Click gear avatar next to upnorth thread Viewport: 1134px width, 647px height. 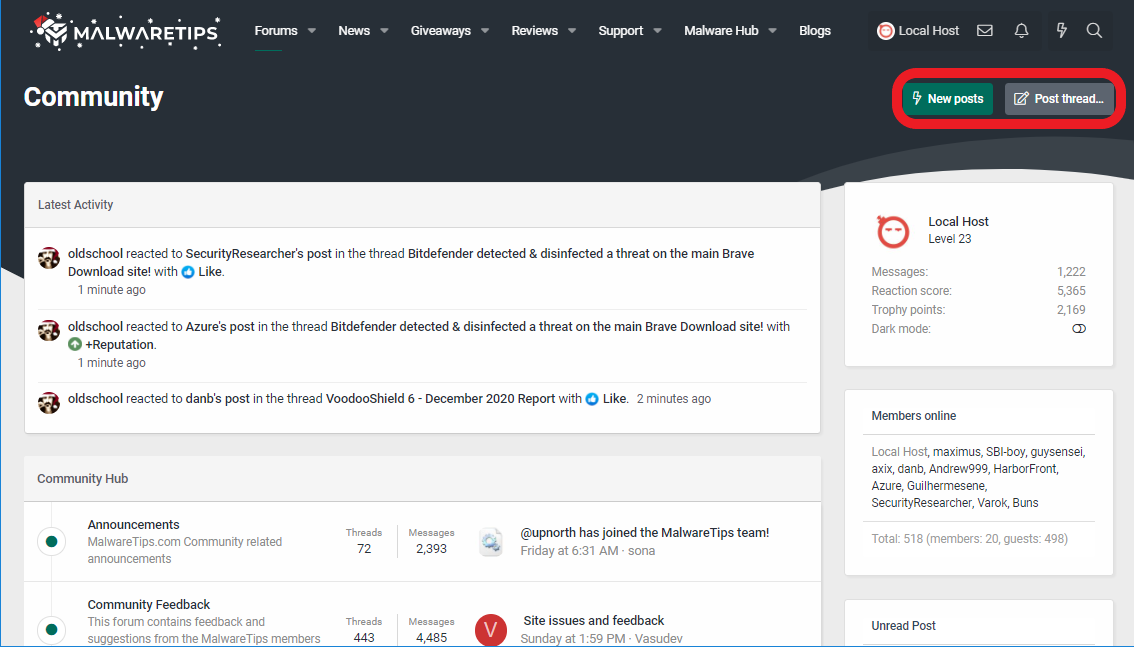click(x=491, y=541)
